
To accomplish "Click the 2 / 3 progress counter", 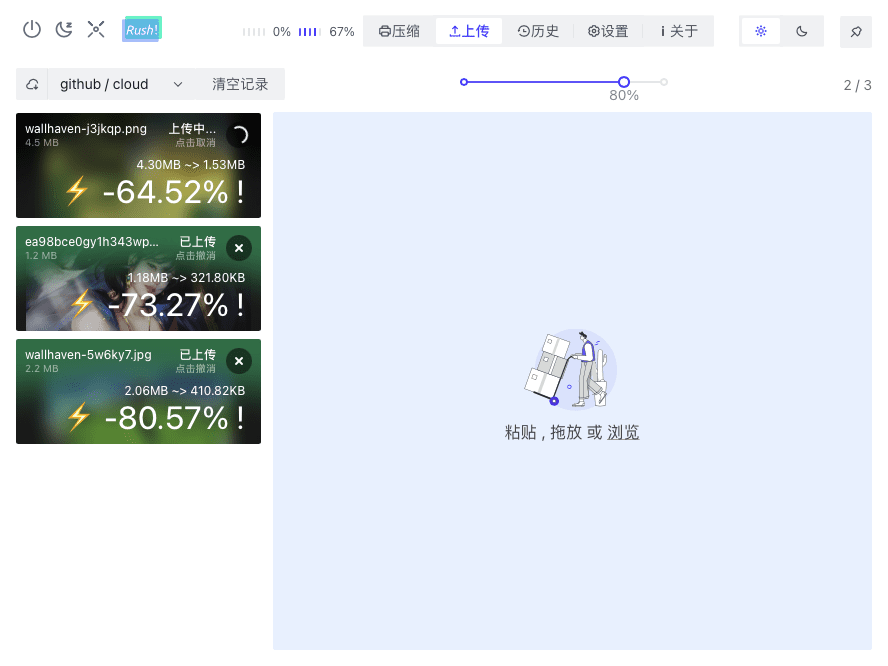I will coord(857,86).
